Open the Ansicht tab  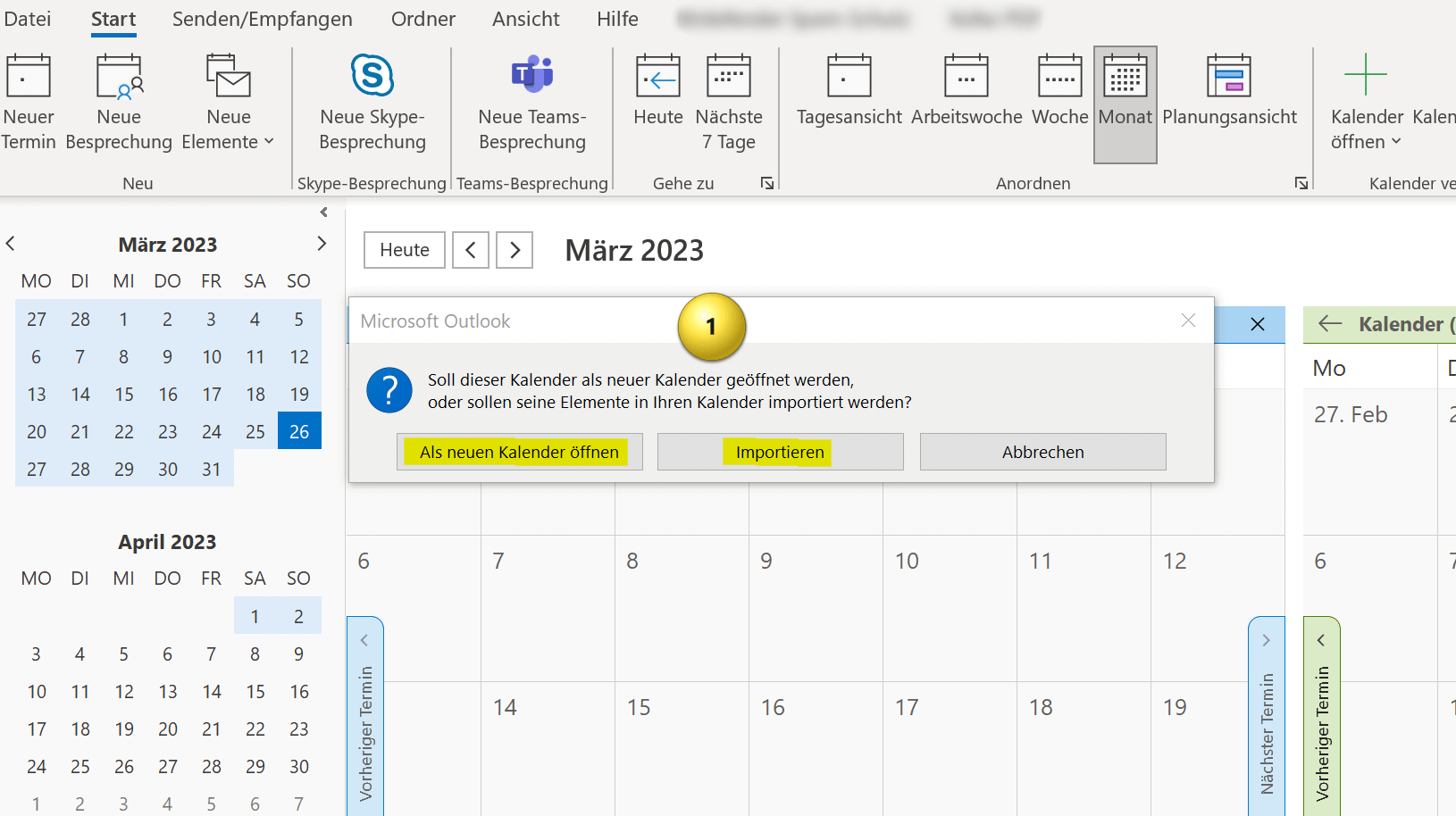point(526,19)
